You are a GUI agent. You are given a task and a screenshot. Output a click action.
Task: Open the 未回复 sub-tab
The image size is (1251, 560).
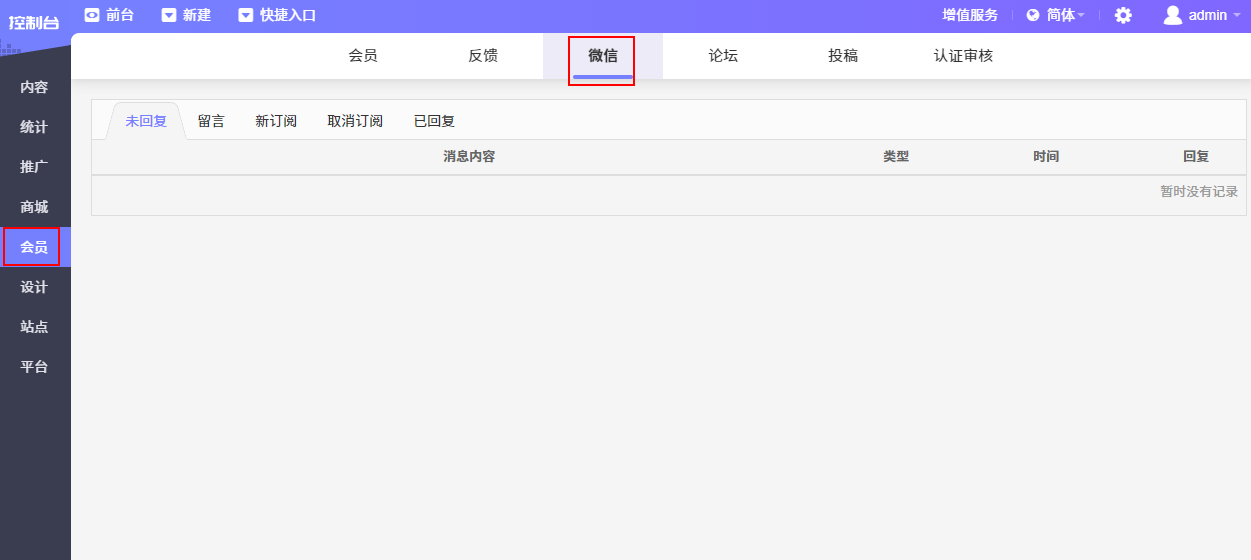click(x=146, y=121)
